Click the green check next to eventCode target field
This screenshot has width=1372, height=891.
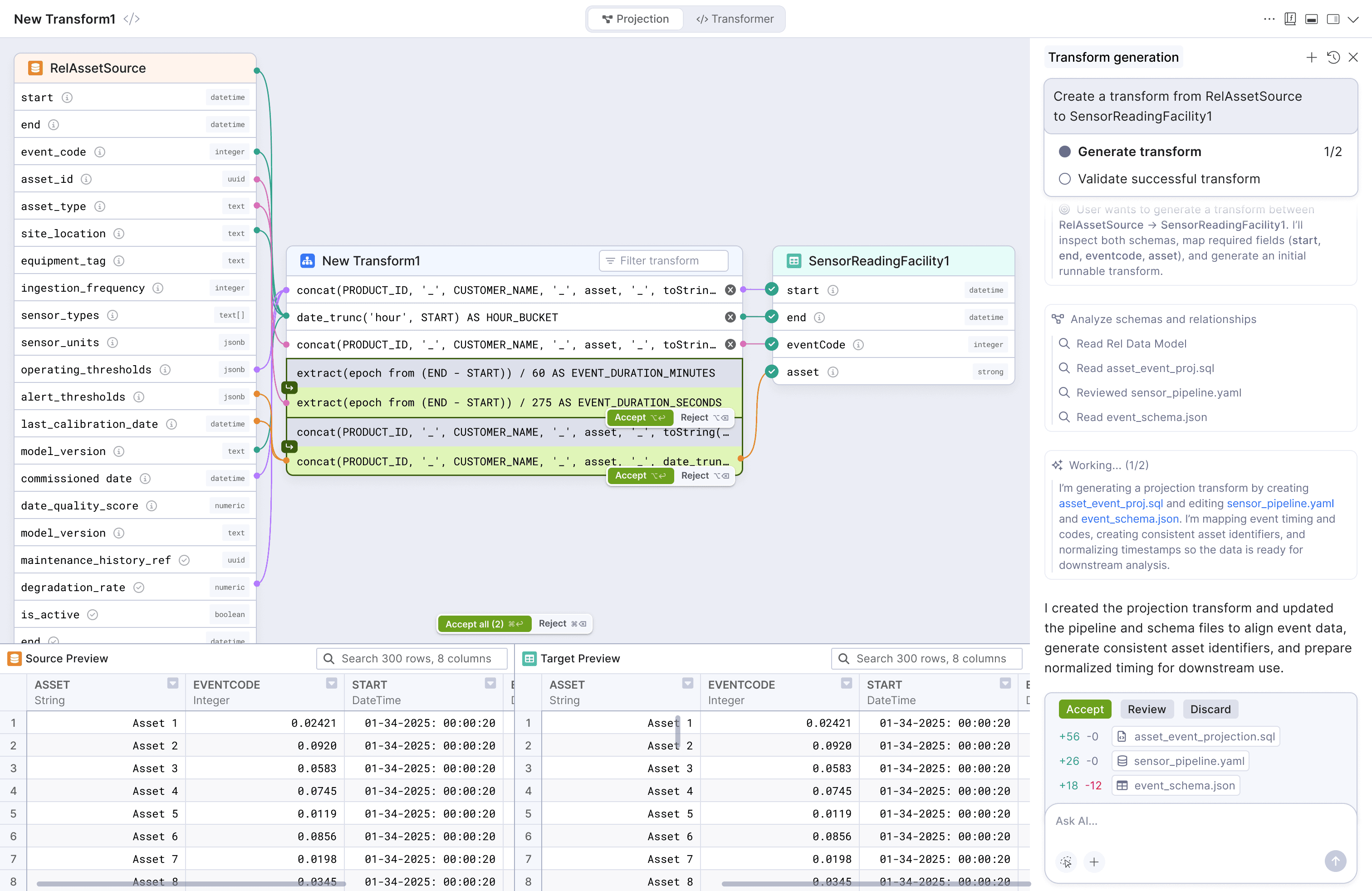tap(772, 344)
